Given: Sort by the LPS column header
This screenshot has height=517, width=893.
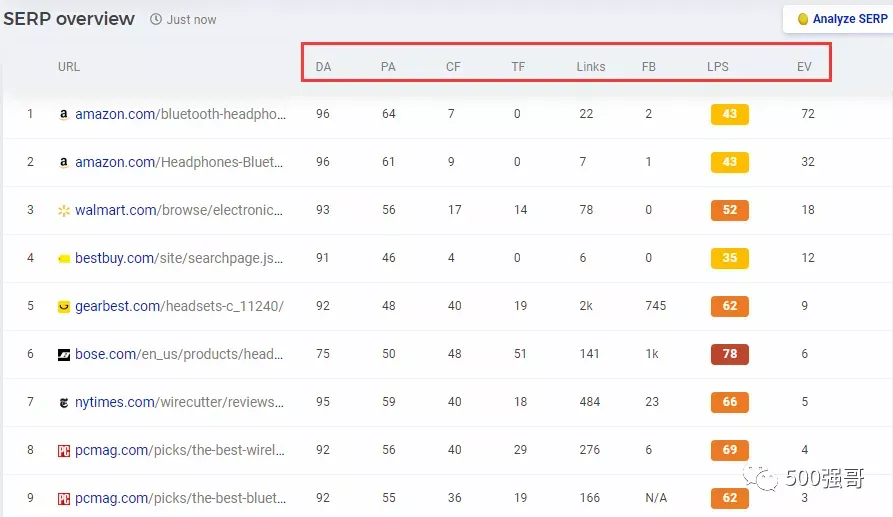Looking at the screenshot, I should pyautogui.click(x=718, y=67).
